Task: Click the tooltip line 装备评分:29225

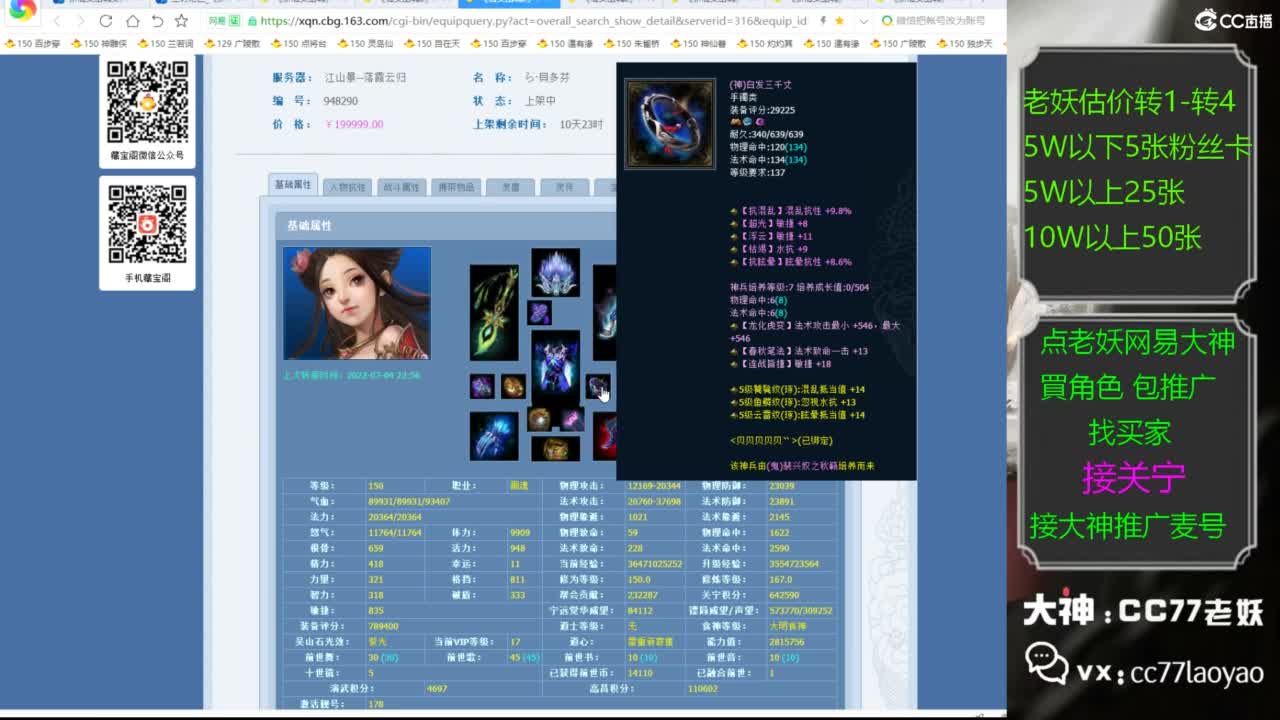Action: click(x=763, y=110)
